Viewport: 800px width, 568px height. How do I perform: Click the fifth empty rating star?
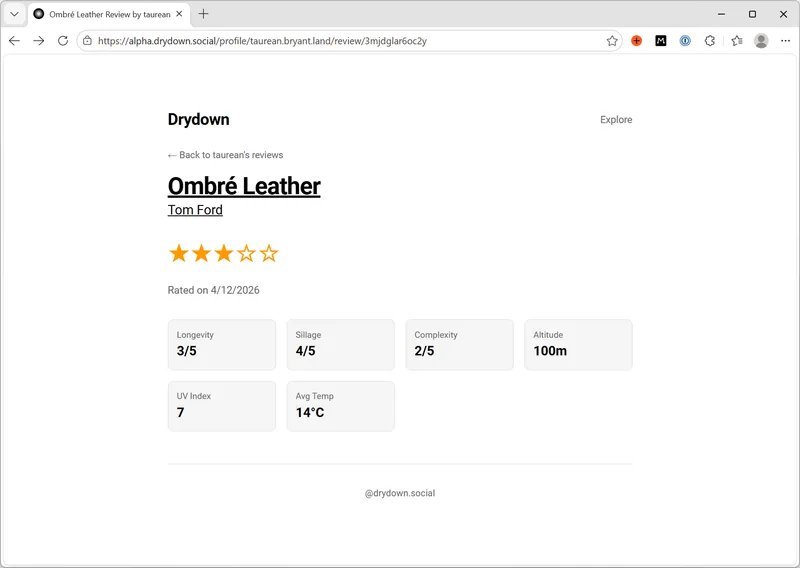tap(268, 253)
